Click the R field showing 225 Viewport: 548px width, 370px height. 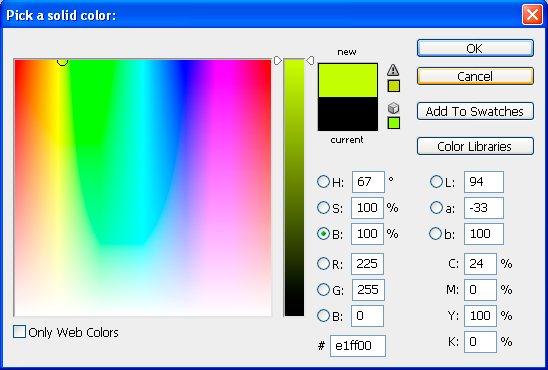tap(367, 264)
